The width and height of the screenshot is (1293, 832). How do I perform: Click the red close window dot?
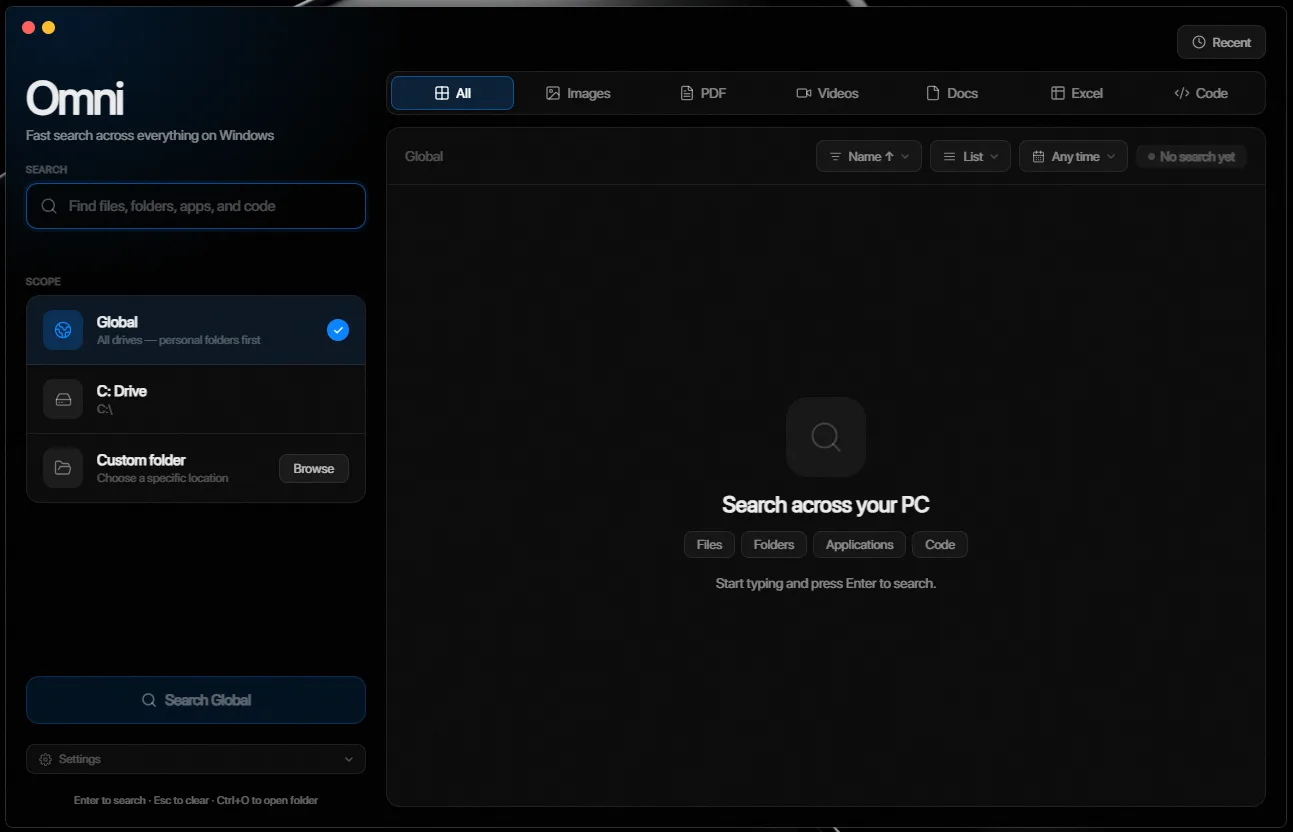pos(28,28)
